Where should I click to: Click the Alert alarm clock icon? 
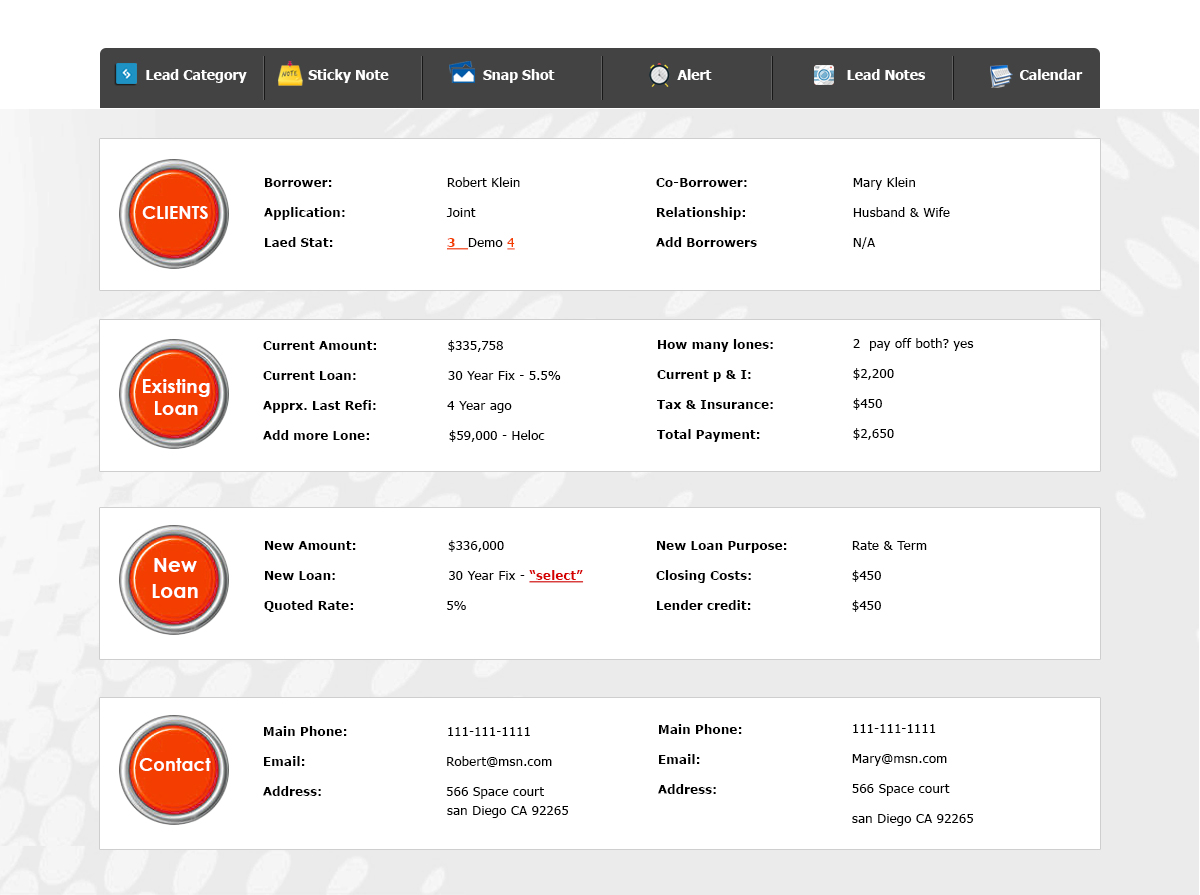point(659,75)
